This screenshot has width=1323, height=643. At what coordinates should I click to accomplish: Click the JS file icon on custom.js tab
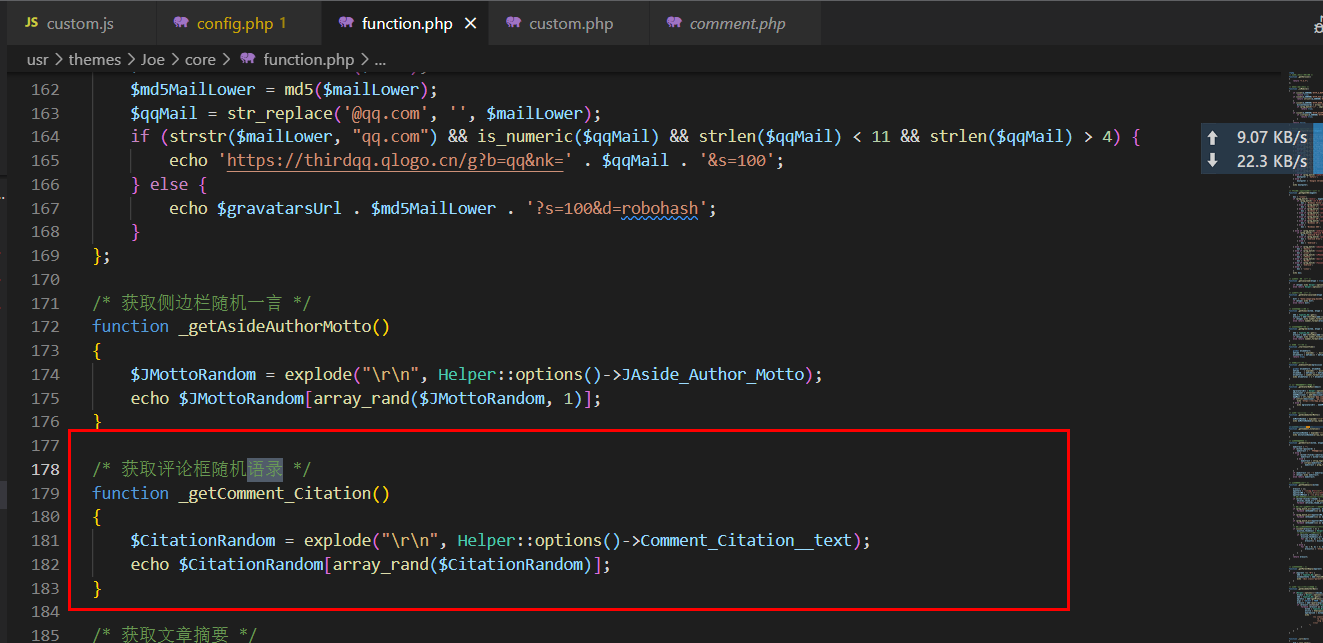point(31,23)
